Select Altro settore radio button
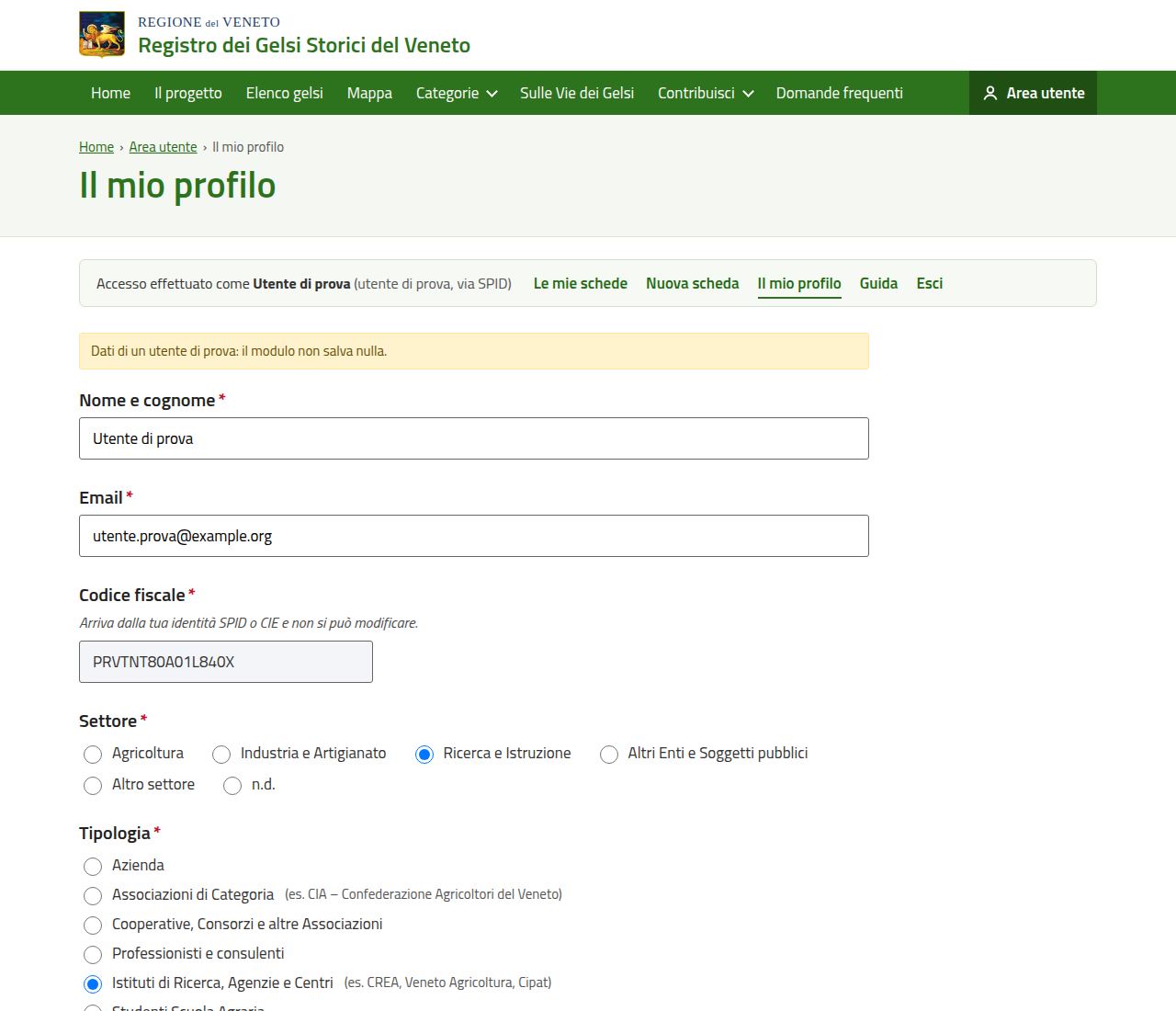 (x=93, y=786)
